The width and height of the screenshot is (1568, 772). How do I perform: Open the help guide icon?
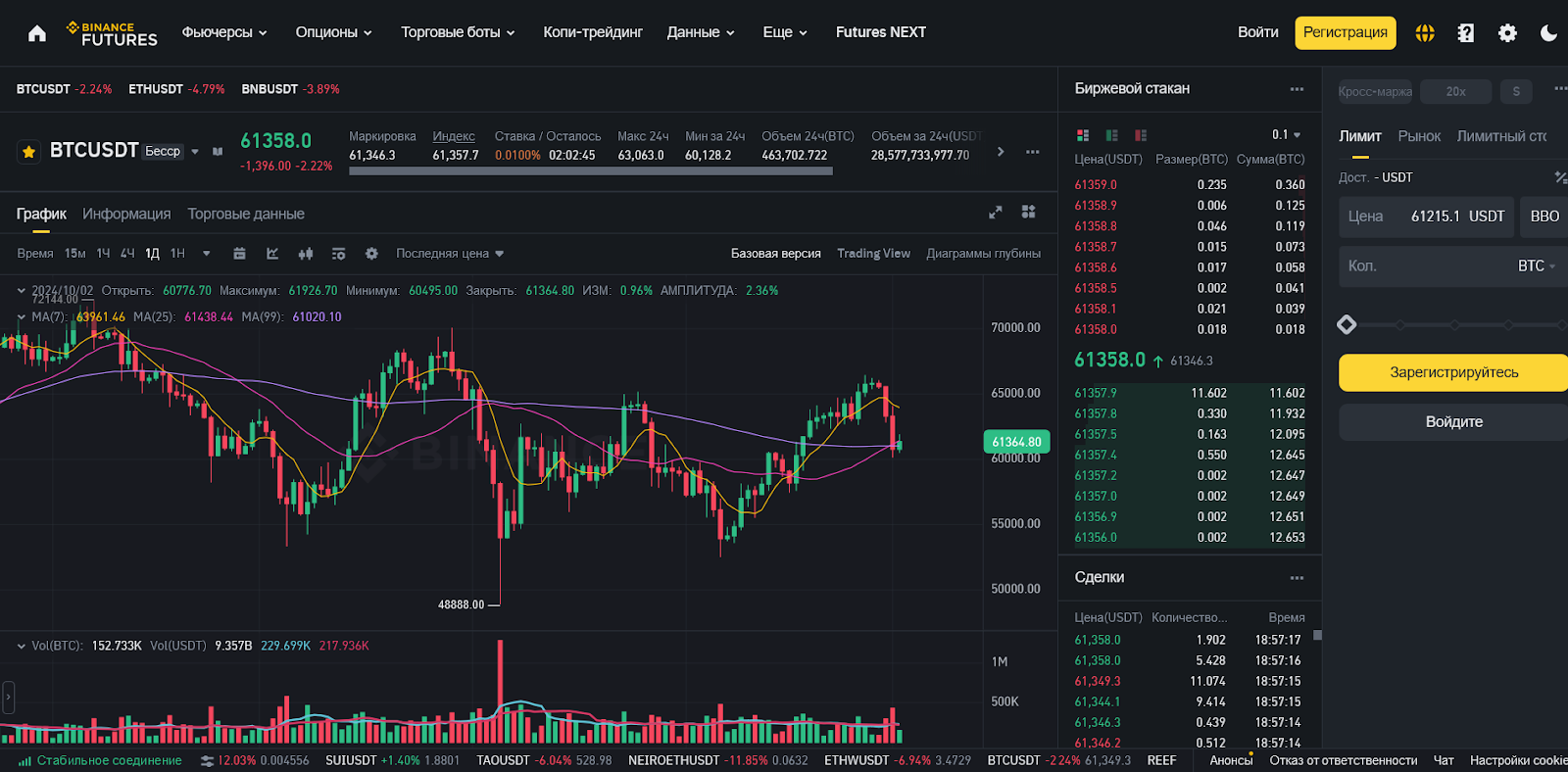(x=1466, y=33)
